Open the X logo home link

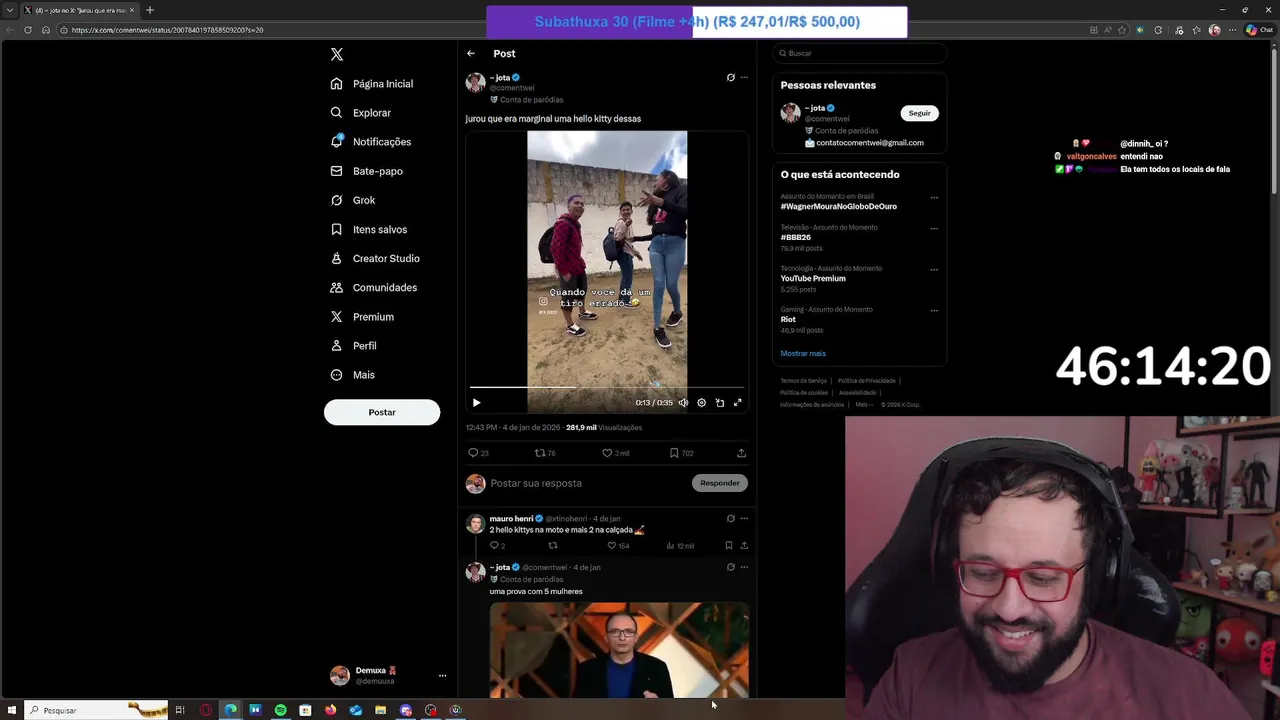click(337, 54)
